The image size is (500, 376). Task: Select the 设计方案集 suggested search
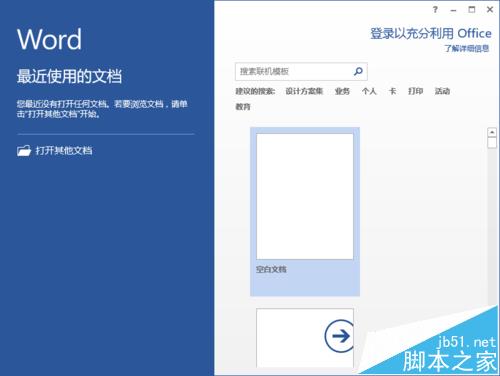[x=304, y=91]
